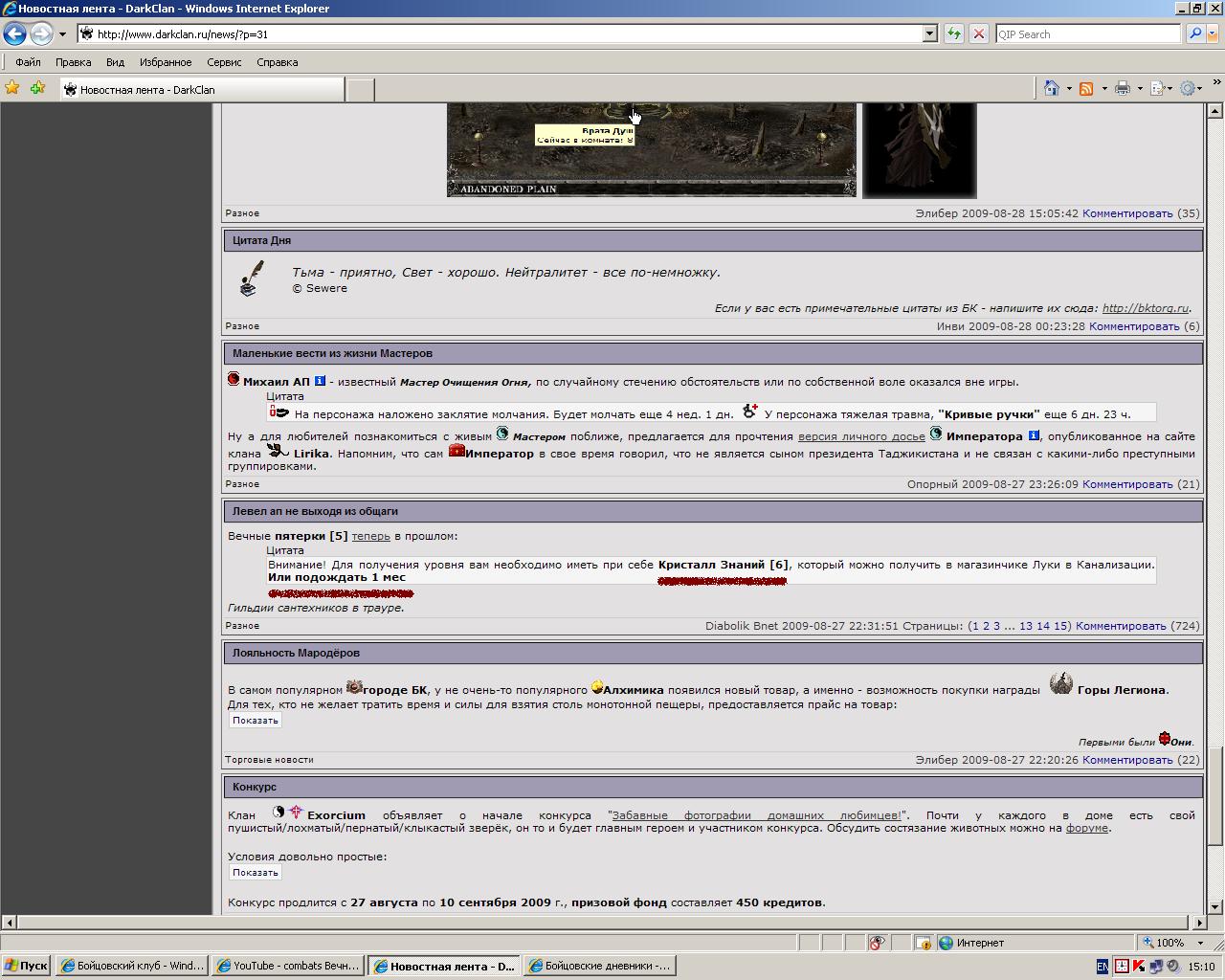Image resolution: width=1225 pixels, height=980 pixels.
Task: Click the horizontal scrollbar right arrow
Action: coord(1198,923)
